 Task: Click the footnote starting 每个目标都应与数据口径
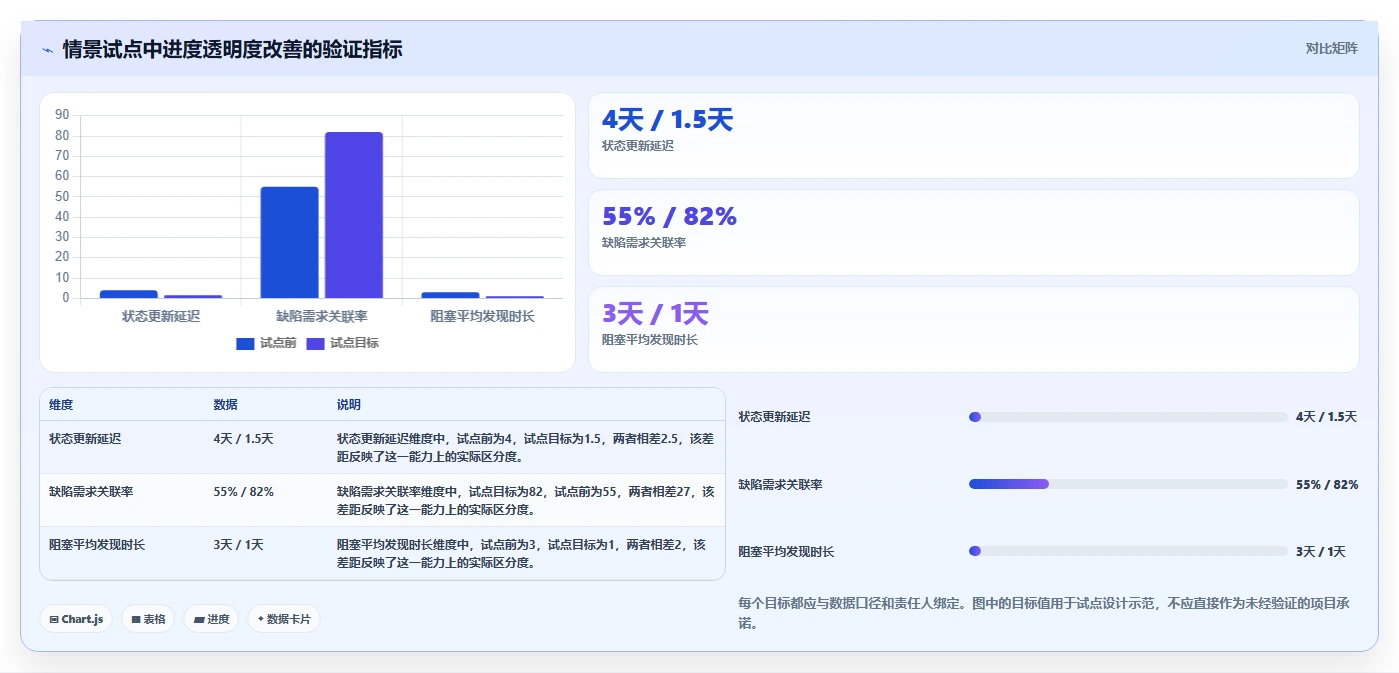click(x=1044, y=613)
